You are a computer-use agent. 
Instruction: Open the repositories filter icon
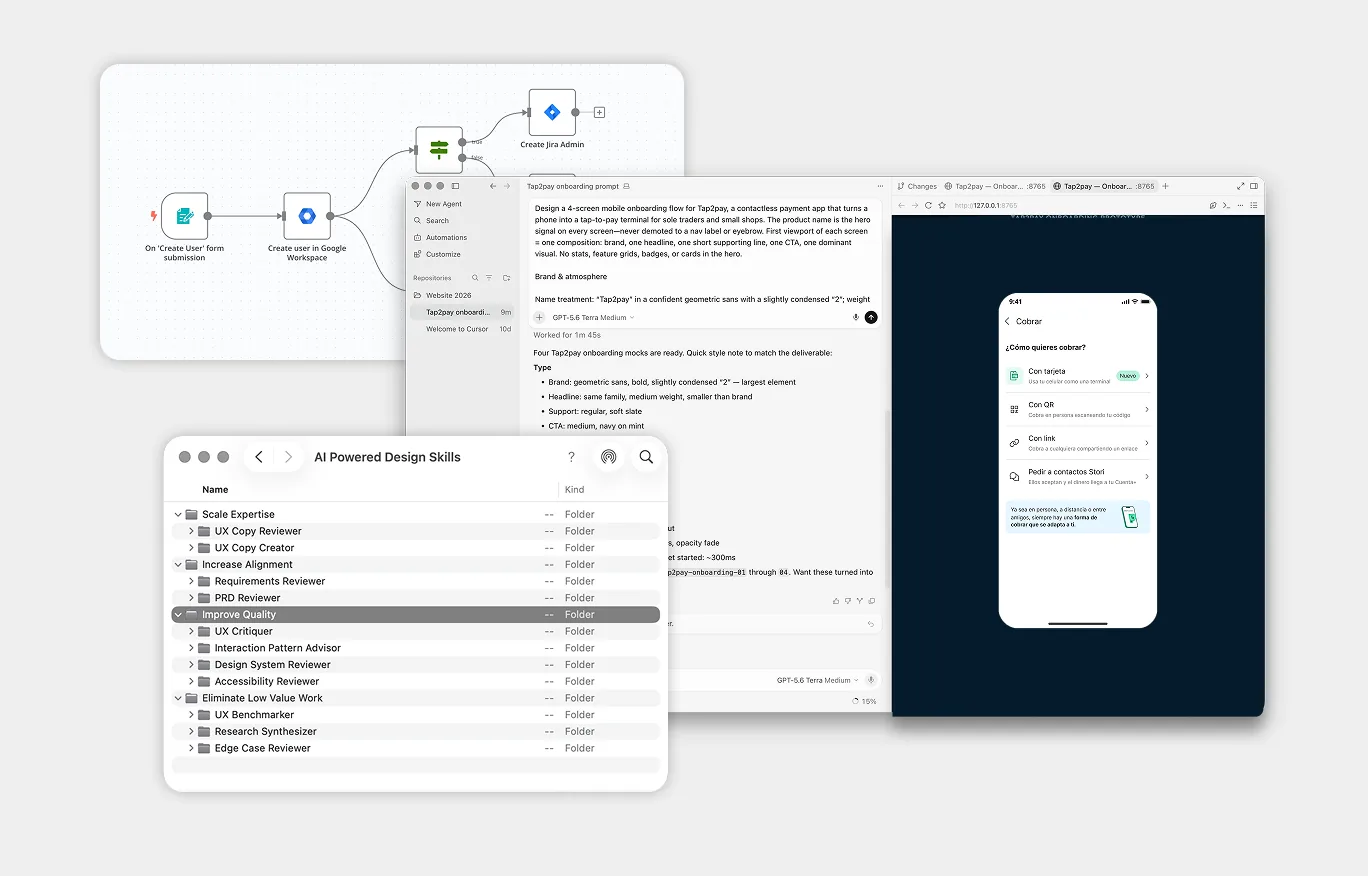489,278
